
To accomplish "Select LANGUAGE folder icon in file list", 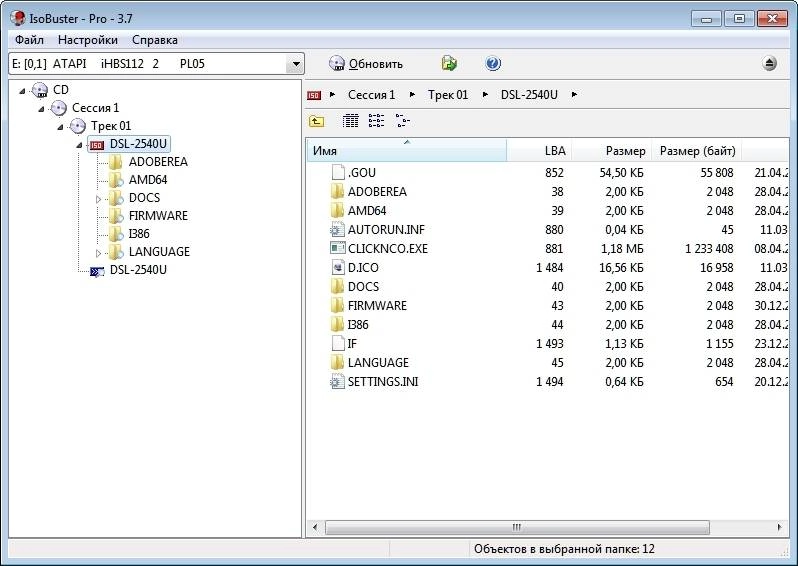I will [x=337, y=363].
